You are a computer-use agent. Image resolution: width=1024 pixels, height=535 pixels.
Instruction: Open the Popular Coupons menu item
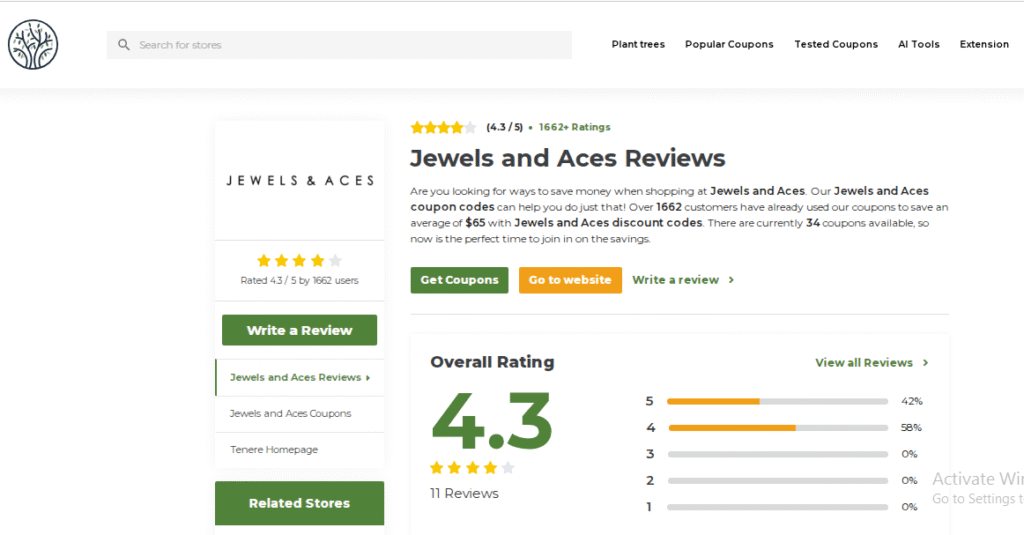tap(729, 45)
